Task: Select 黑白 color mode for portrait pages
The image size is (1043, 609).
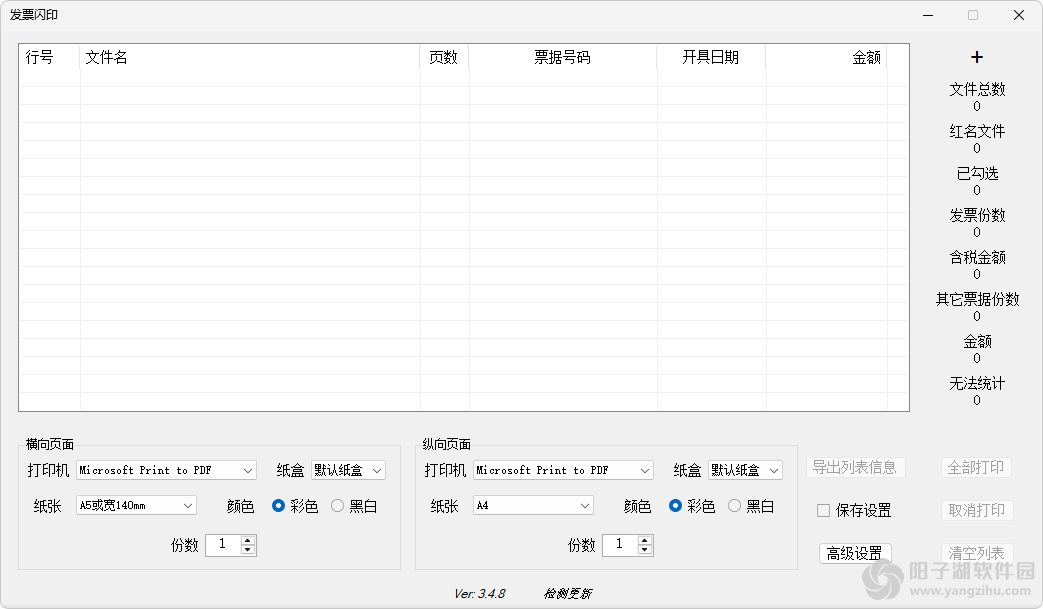Action: point(734,506)
